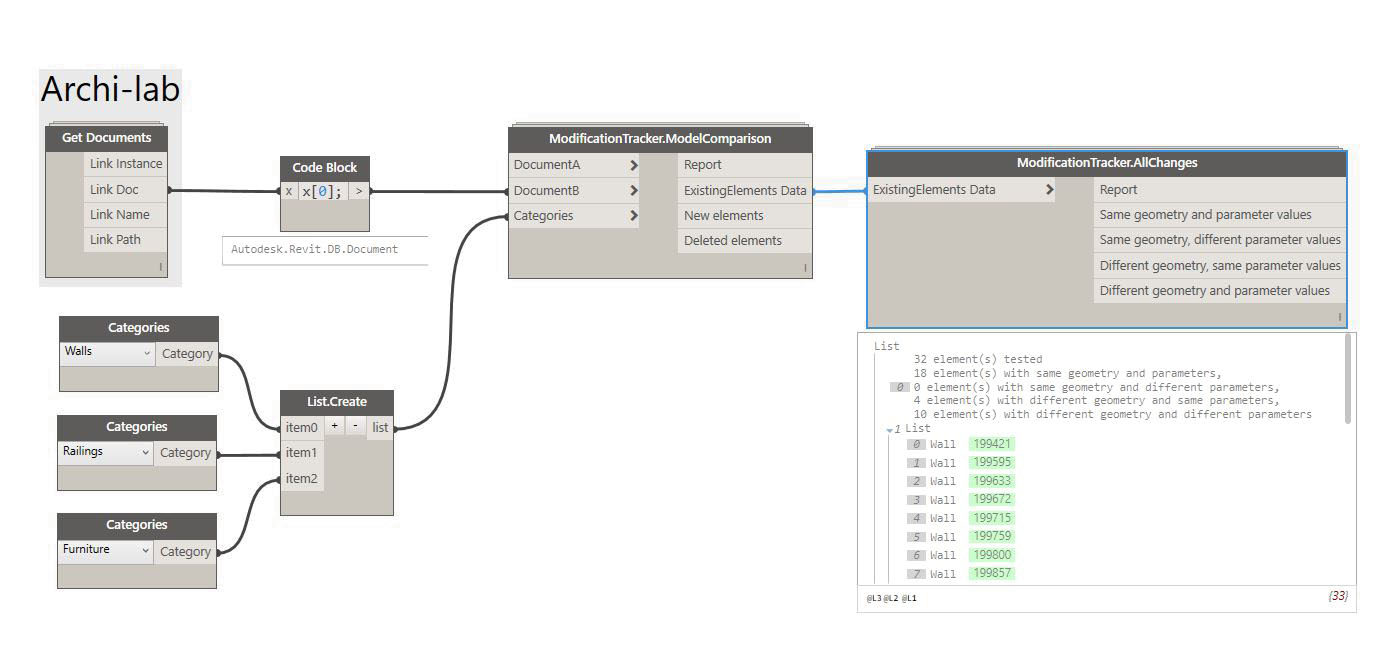Remove an input with List.Create minus button
This screenshot has height=657, width=1386.
coord(356,426)
